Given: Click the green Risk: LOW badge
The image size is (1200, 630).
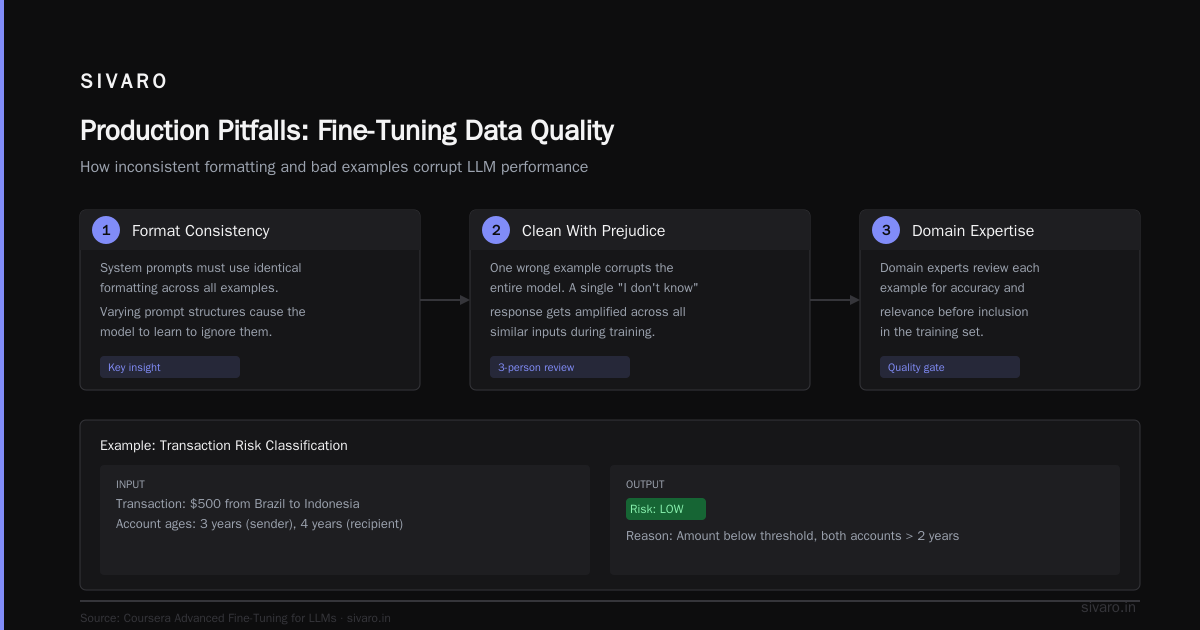Looking at the screenshot, I should 666,509.
